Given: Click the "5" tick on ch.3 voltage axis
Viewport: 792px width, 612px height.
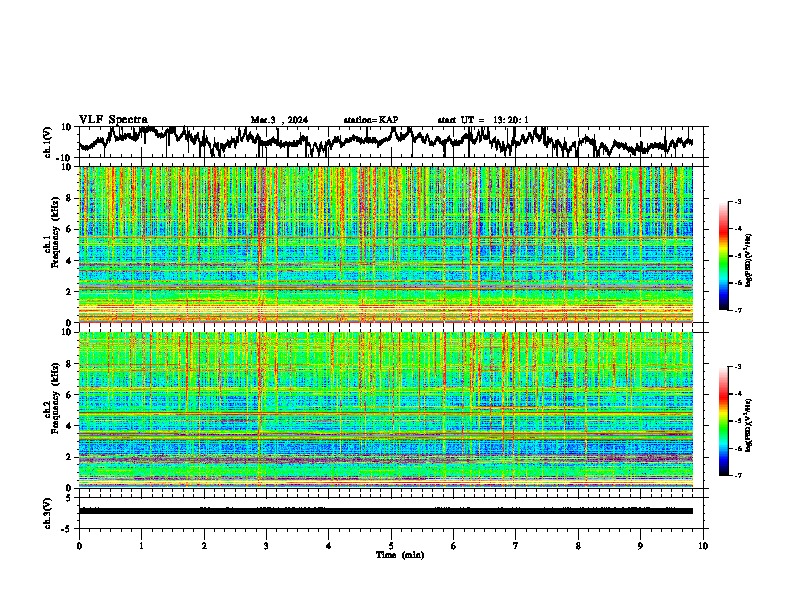Looking at the screenshot, I should coord(69,498).
